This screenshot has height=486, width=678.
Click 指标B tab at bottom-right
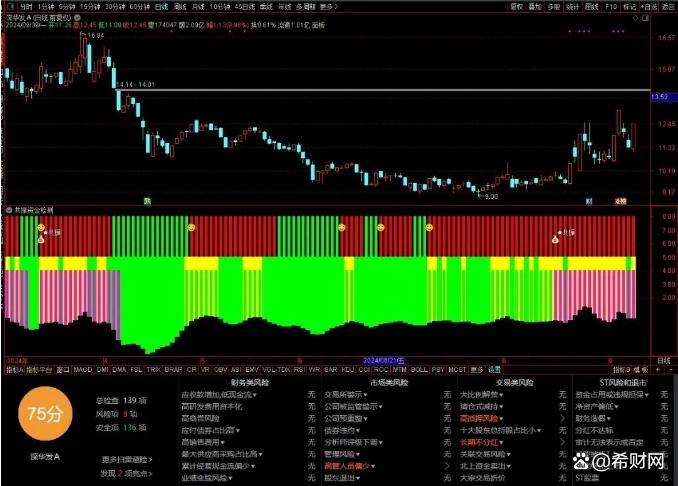click(x=622, y=370)
